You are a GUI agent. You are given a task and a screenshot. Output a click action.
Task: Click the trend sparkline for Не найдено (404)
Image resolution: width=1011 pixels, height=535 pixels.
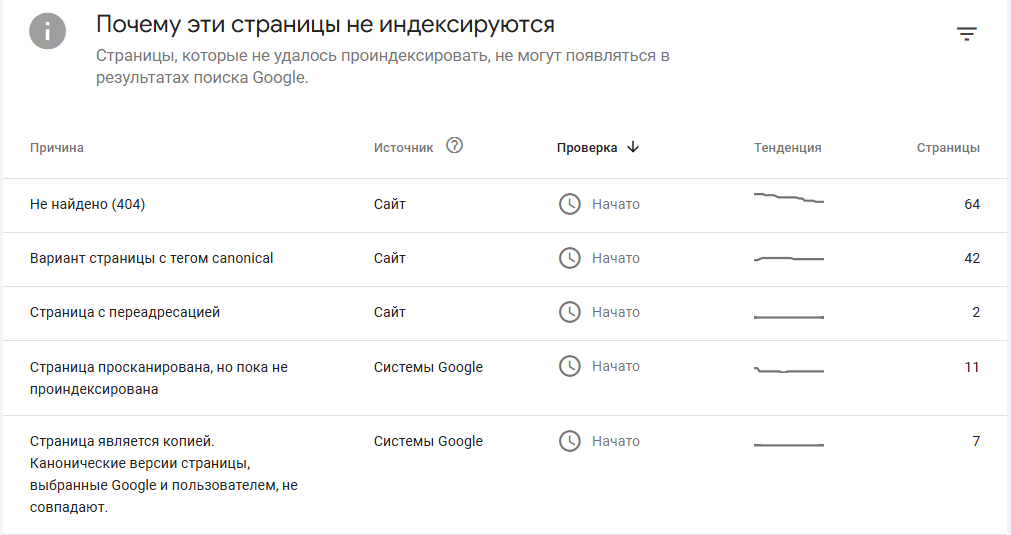pyautogui.click(x=789, y=197)
